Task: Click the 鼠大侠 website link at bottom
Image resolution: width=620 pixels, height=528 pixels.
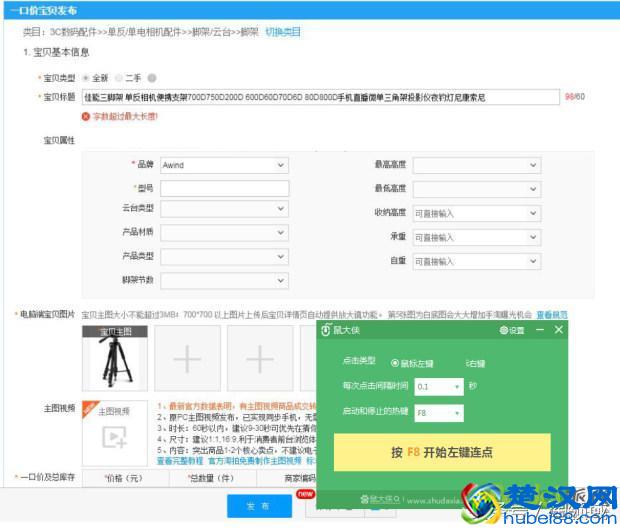Action: [411, 500]
